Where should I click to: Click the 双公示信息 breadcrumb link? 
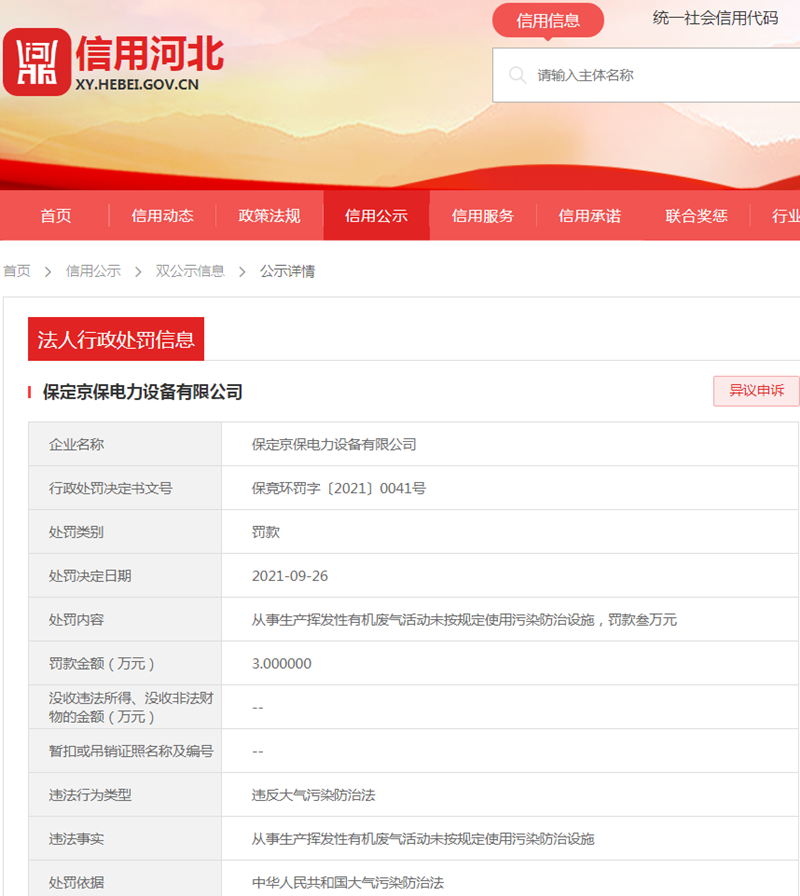coord(190,271)
